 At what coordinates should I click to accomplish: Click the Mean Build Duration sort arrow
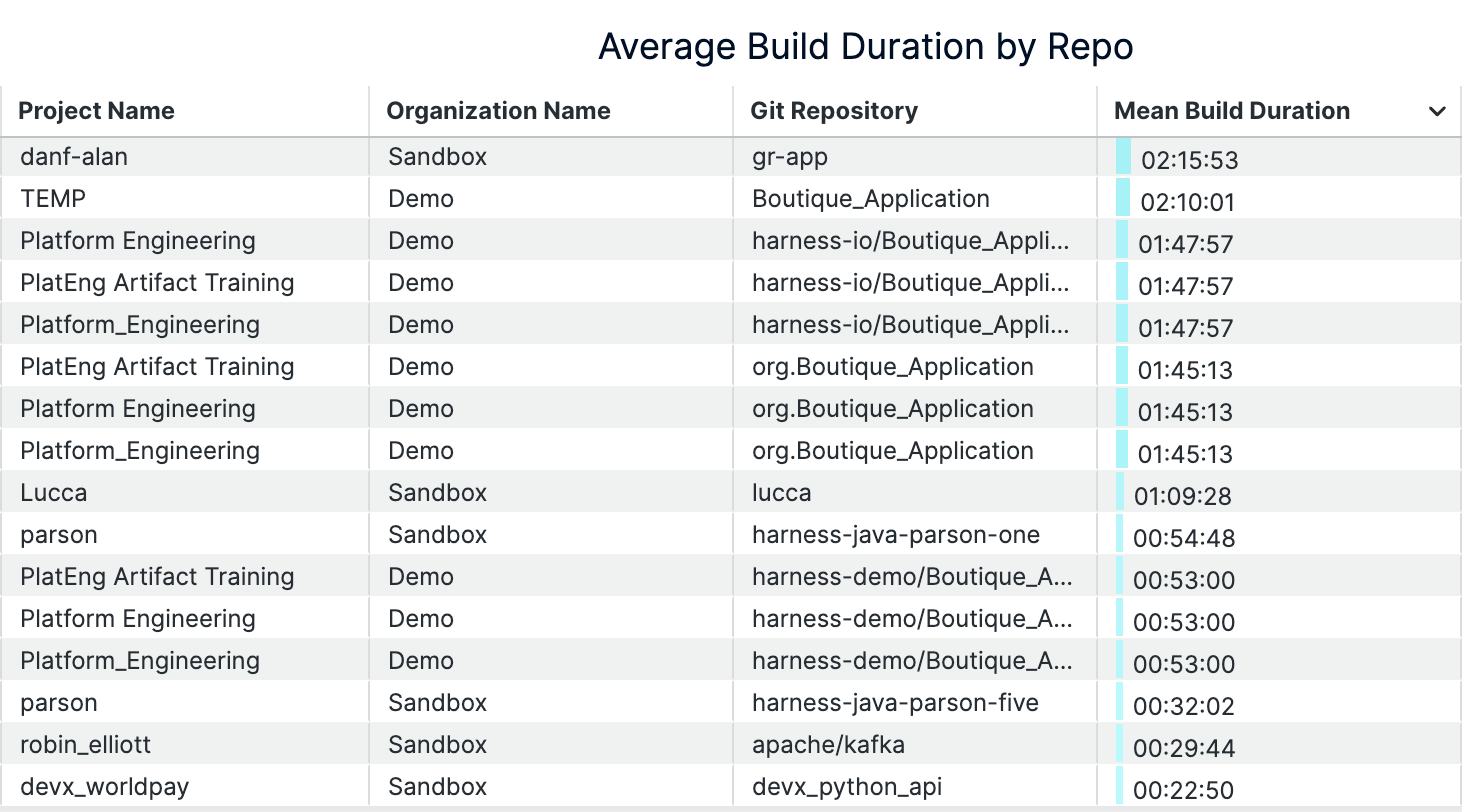1437,111
